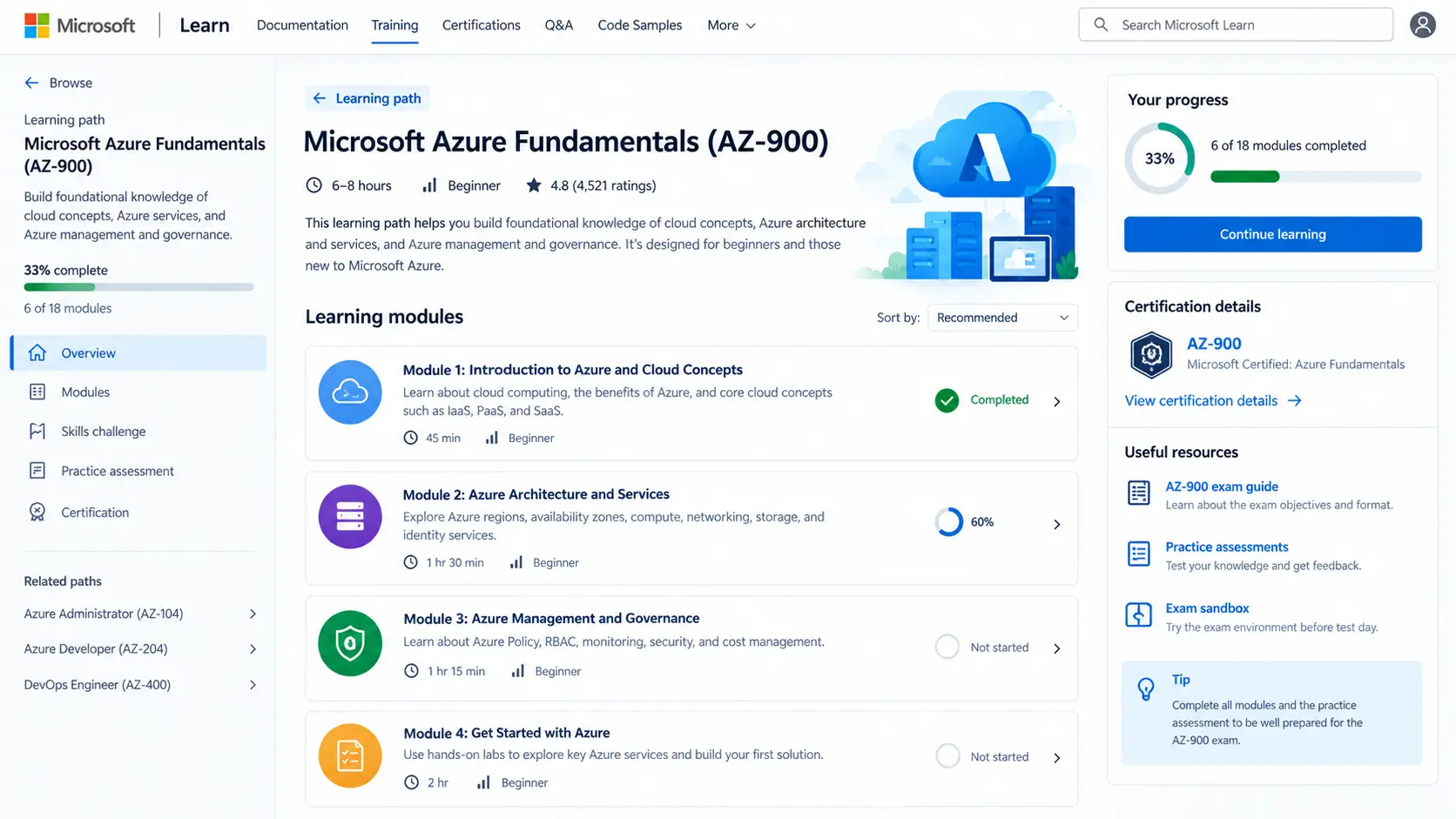Image resolution: width=1456 pixels, height=819 pixels.
Task: Click the AZ-900 certification badge icon
Action: pyautogui.click(x=1151, y=354)
